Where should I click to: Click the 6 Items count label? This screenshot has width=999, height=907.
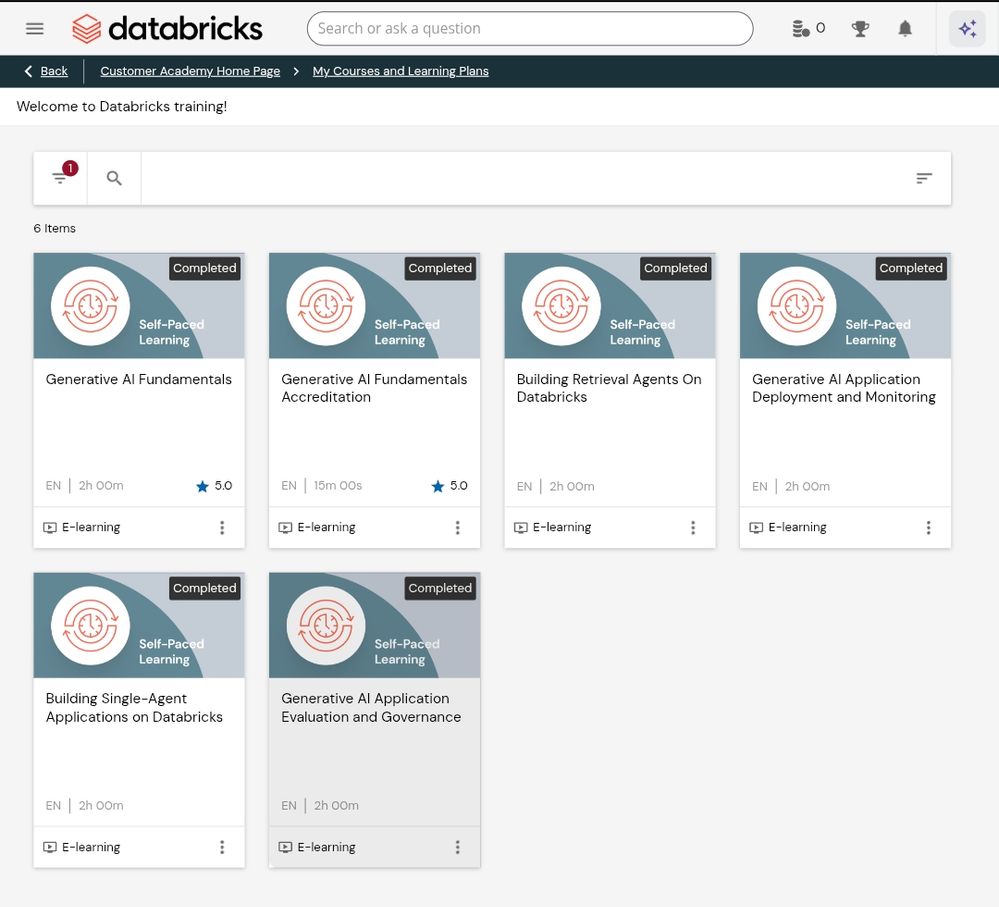click(55, 228)
